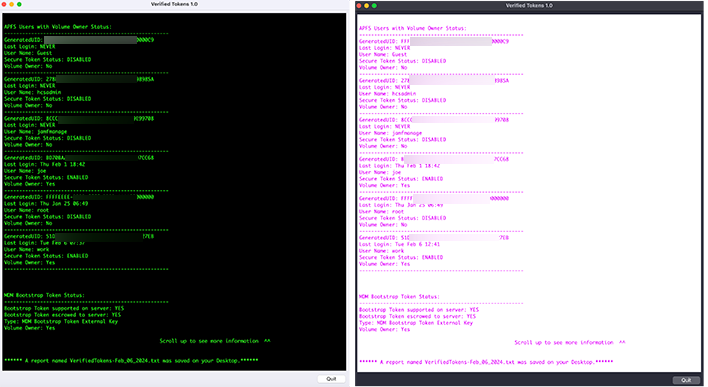Click green Secure Token Status ENABLED under work
The height and width of the screenshot is (387, 708).
(x=46, y=256)
